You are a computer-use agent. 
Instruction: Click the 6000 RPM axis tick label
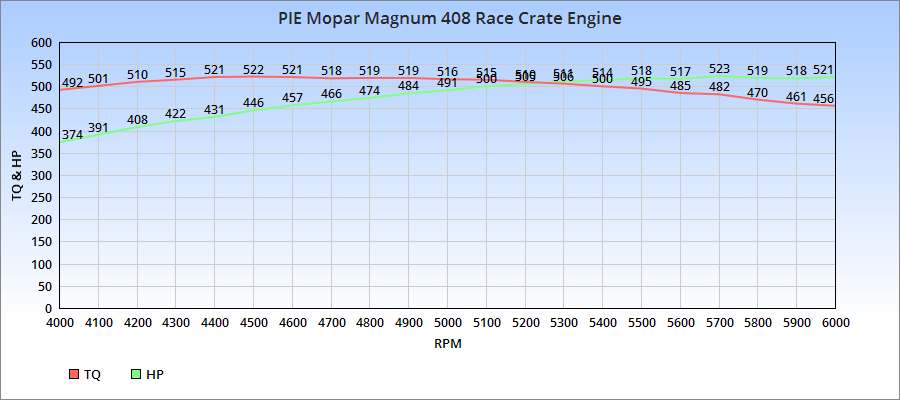836,323
